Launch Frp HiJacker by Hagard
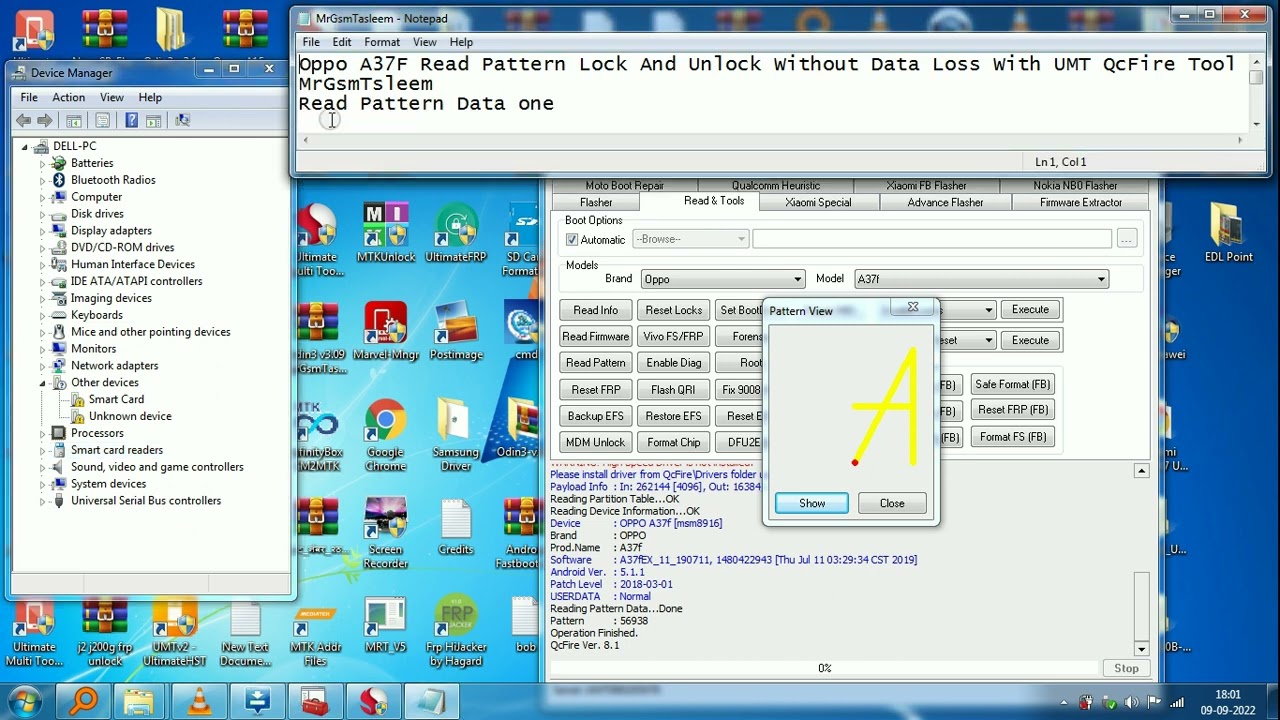The height and width of the screenshot is (720, 1280). click(x=456, y=632)
